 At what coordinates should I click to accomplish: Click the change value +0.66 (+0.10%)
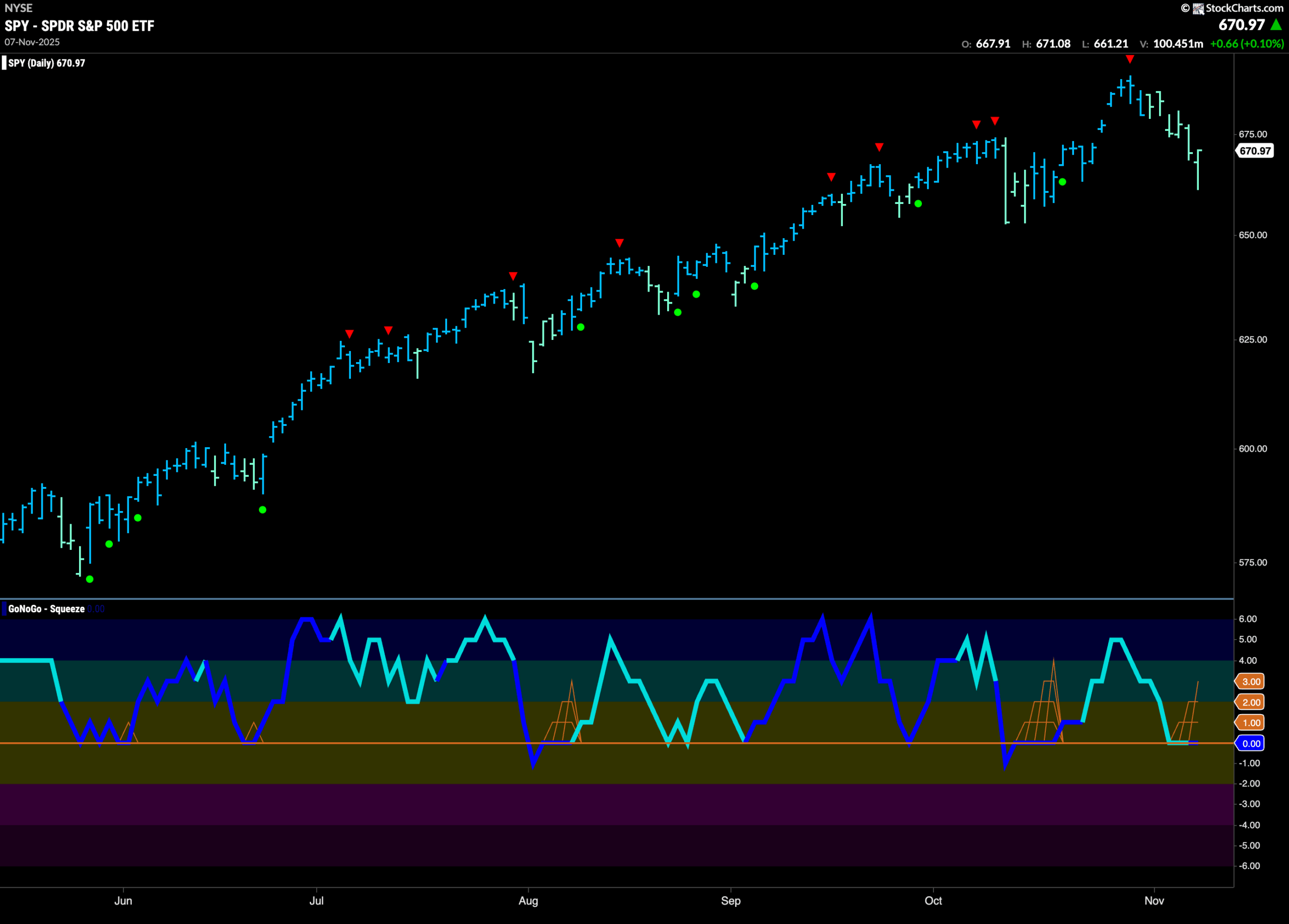pos(1247,44)
